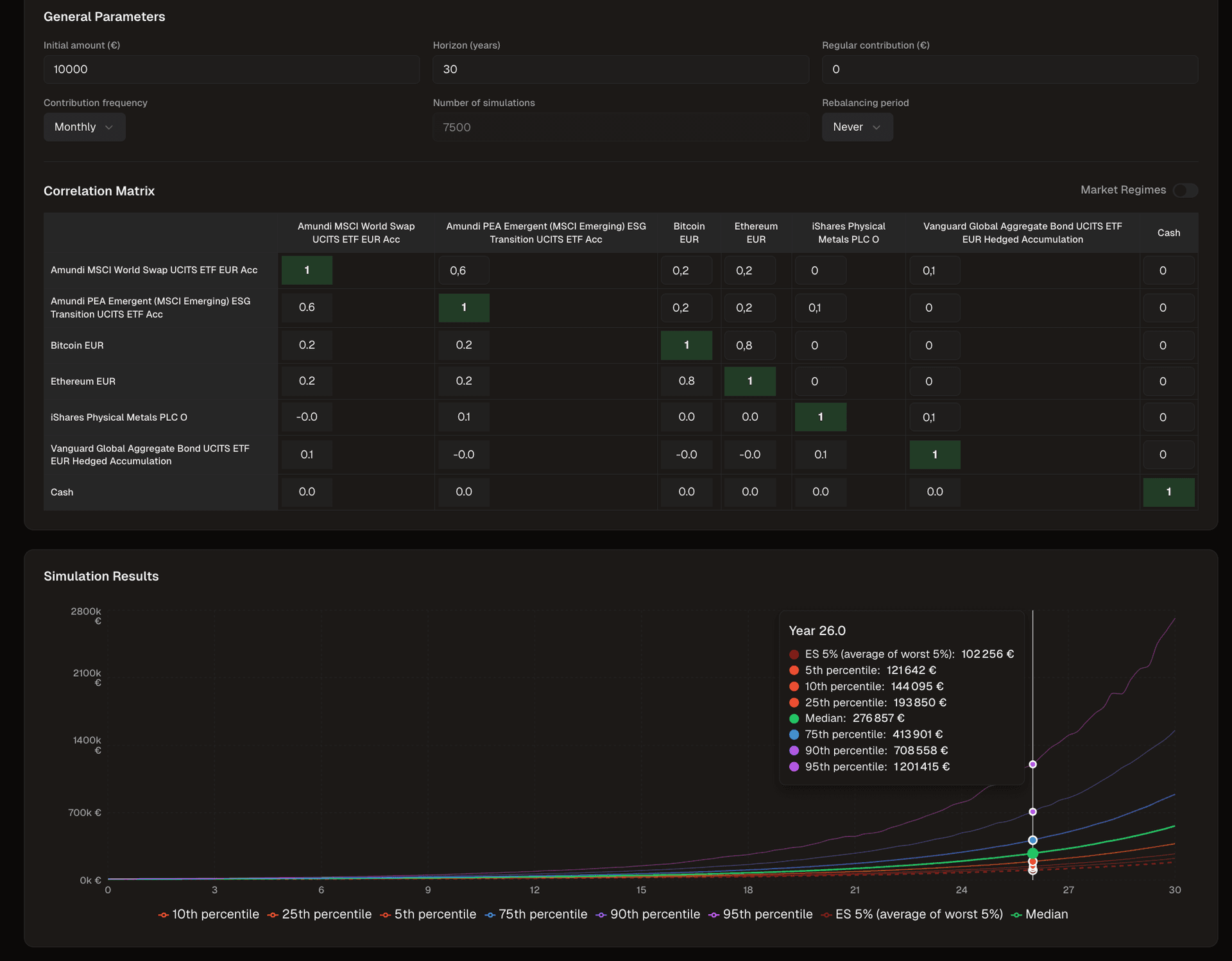The height and width of the screenshot is (961, 1232).
Task: Edit MSCI World–Emerging correlation cell 0,6
Action: pyautogui.click(x=463, y=271)
